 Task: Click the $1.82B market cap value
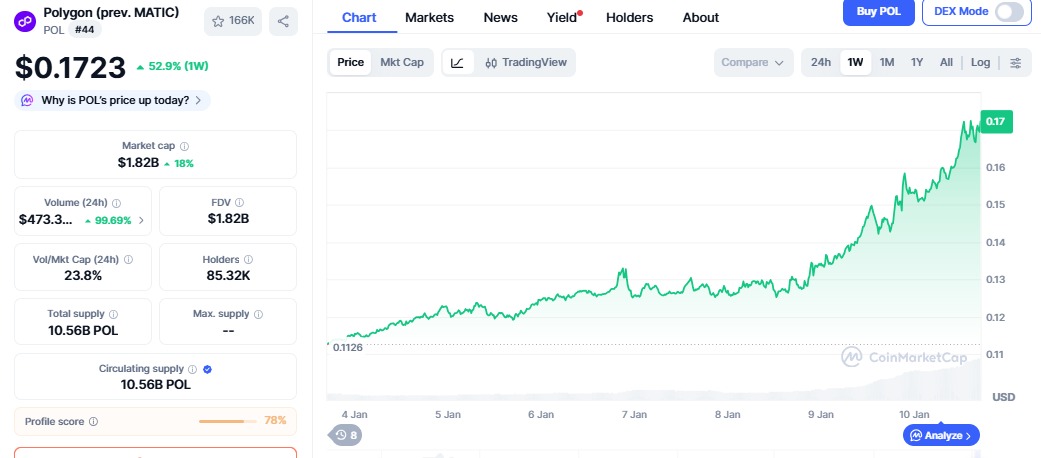pyautogui.click(x=138, y=163)
